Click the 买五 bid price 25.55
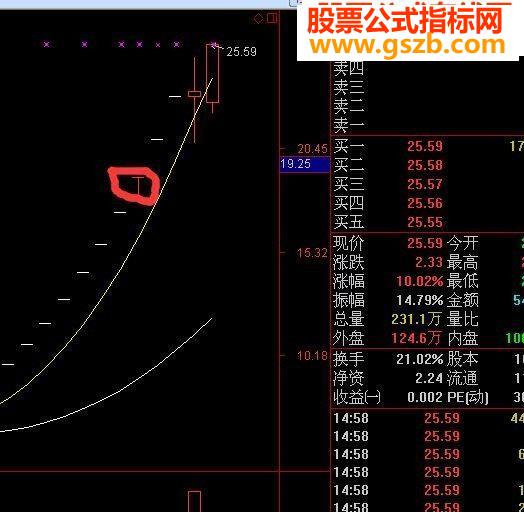This screenshot has height=512, width=524. click(425, 222)
